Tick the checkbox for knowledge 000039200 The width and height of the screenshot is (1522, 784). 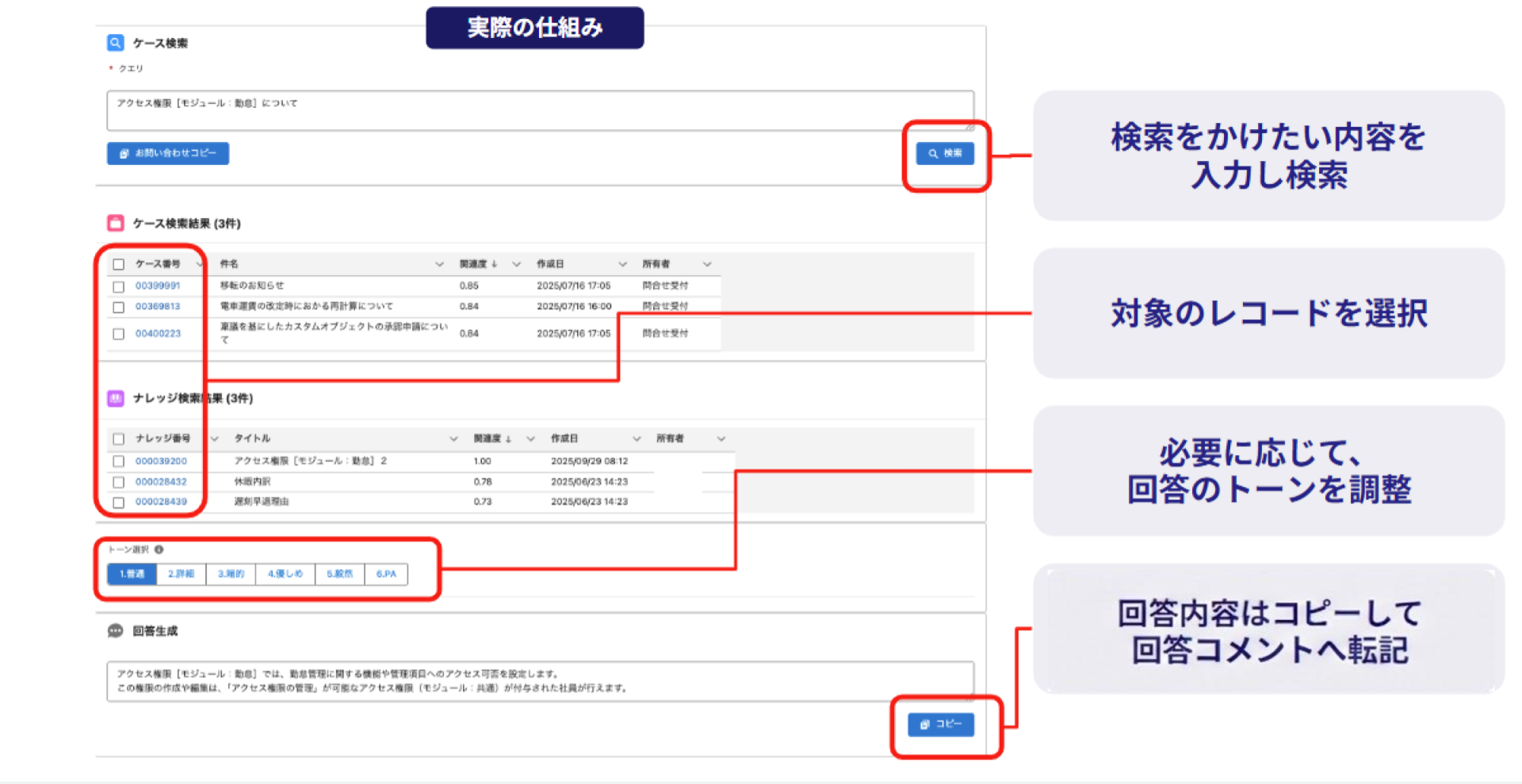[119, 461]
